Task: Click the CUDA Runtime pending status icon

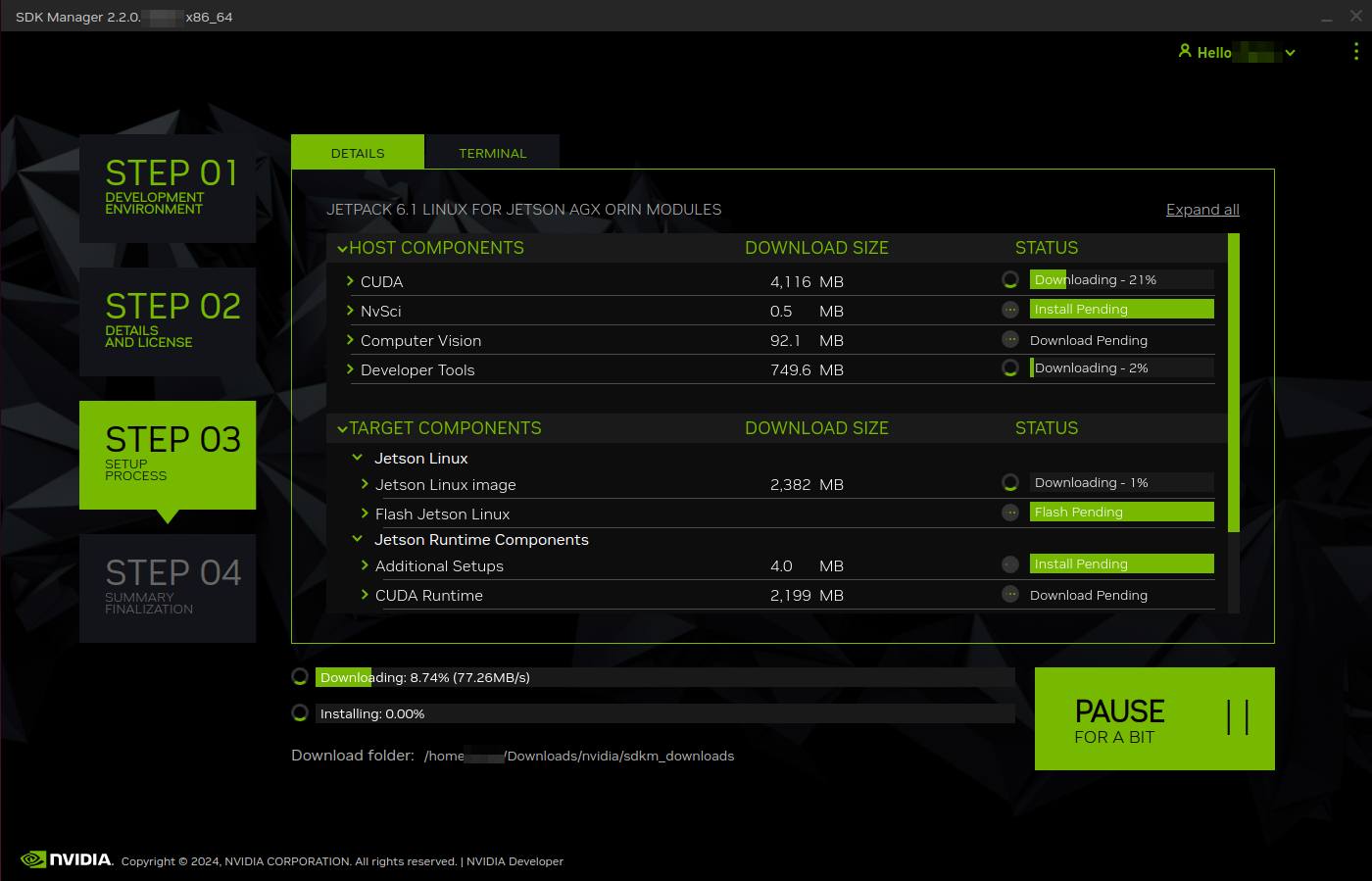Action: pyautogui.click(x=1010, y=594)
